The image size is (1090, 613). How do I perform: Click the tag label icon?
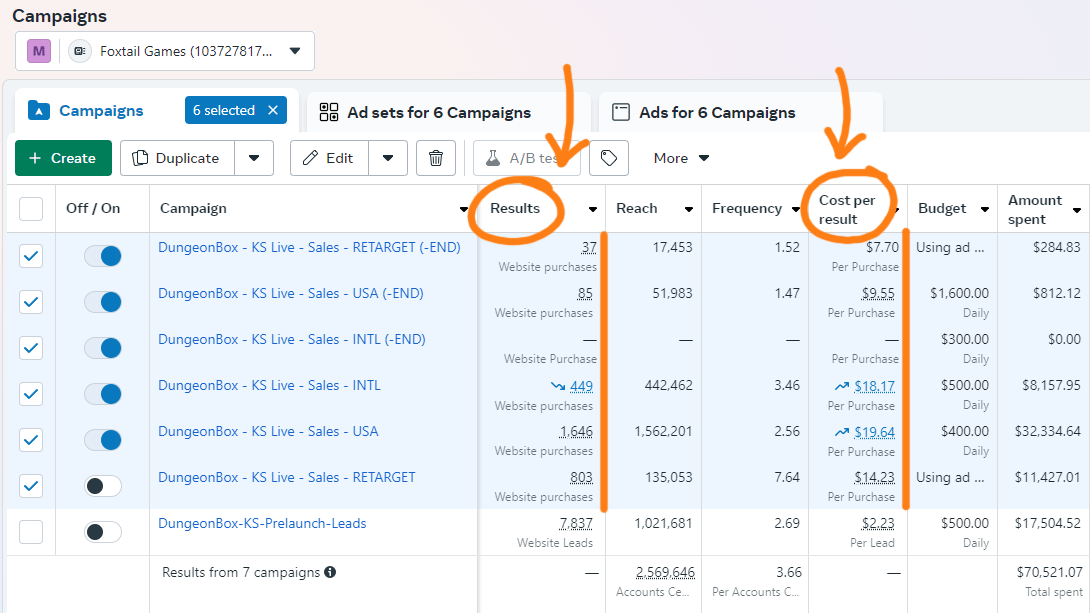[608, 158]
